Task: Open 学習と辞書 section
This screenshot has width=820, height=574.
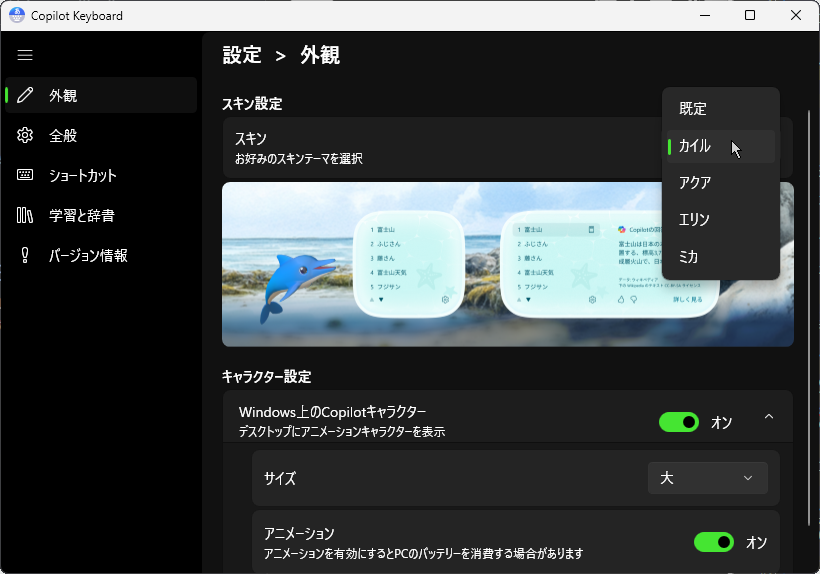Action: pos(101,215)
